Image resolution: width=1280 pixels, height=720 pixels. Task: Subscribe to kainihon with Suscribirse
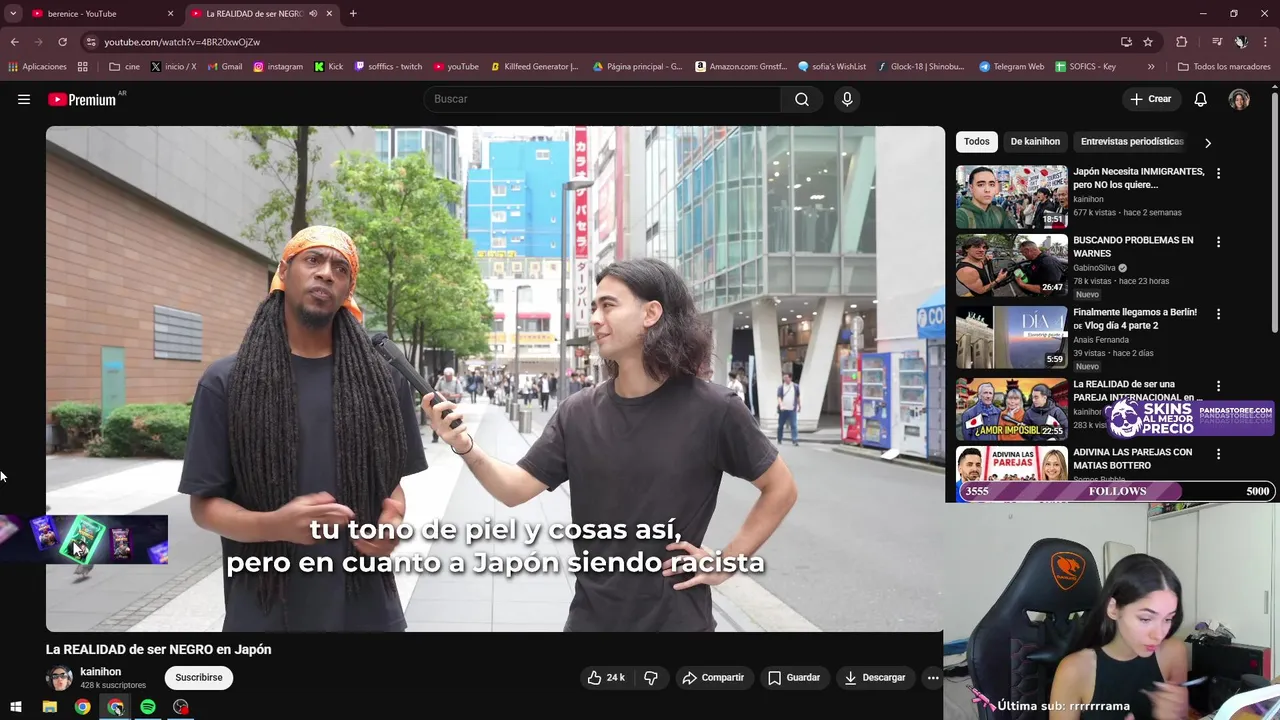coord(199,678)
